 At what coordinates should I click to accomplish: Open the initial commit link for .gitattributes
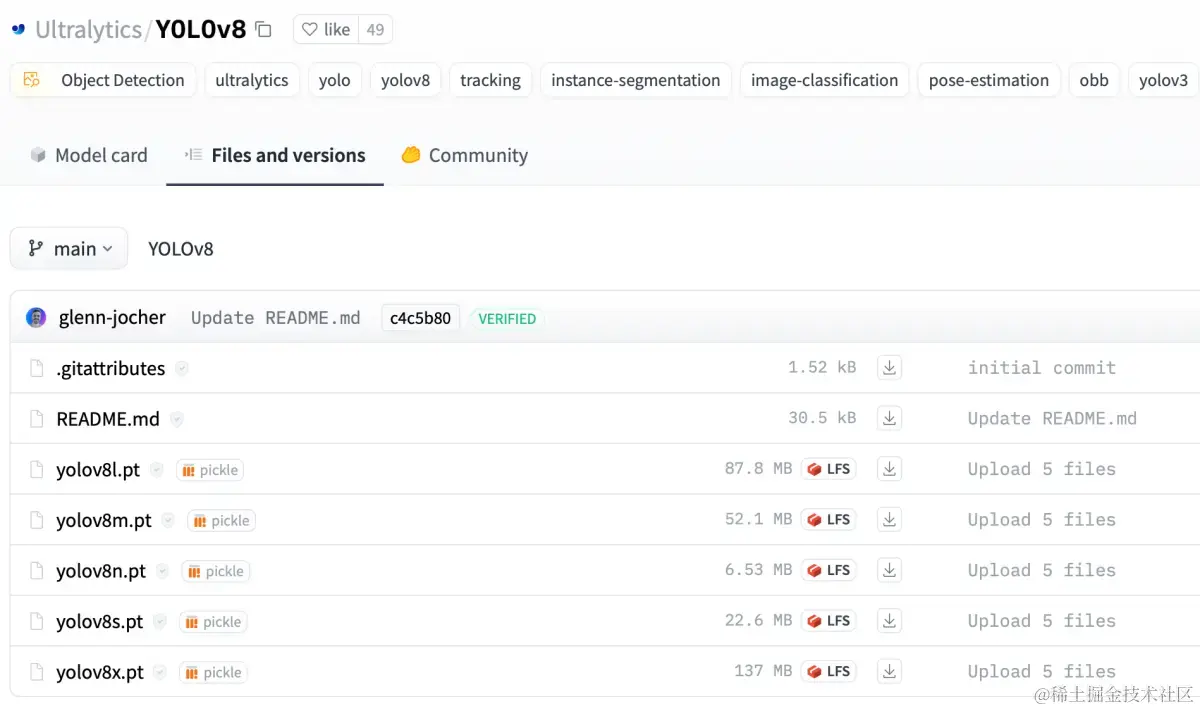point(1042,368)
